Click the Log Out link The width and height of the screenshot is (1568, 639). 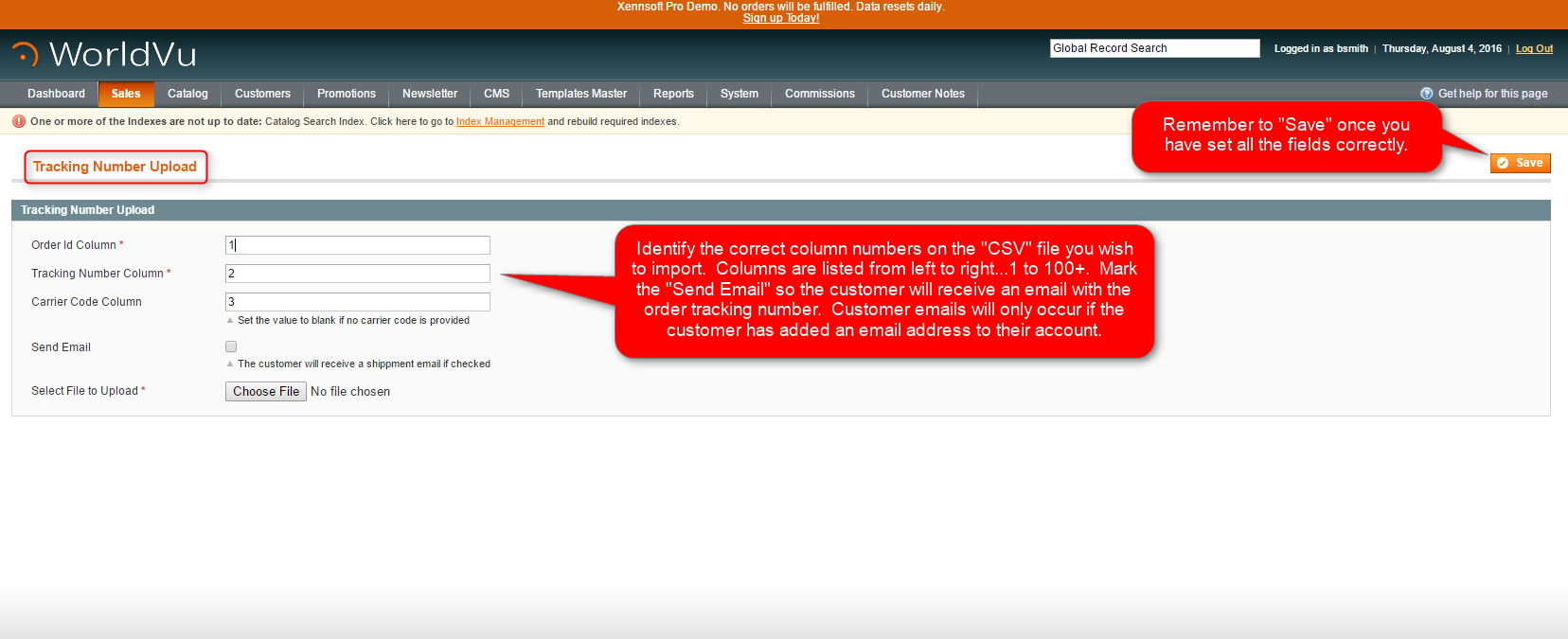click(x=1534, y=48)
